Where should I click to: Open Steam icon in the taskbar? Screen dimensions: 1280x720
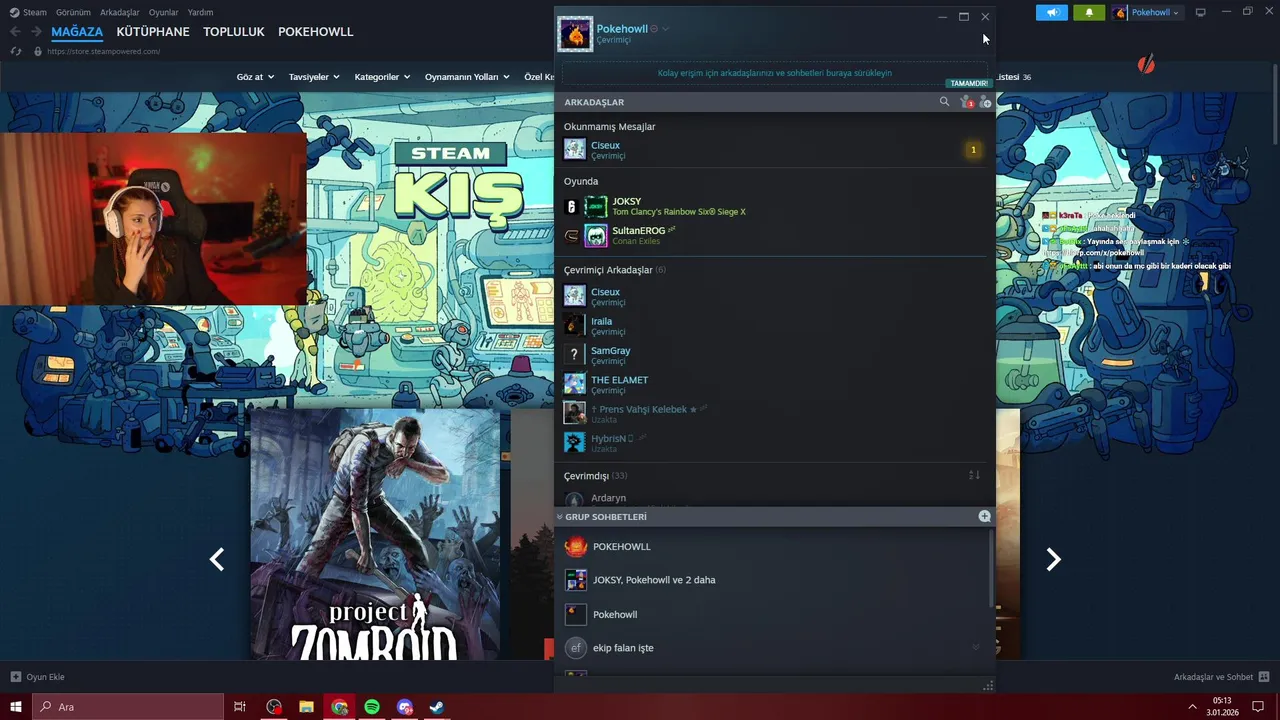[x=437, y=707]
